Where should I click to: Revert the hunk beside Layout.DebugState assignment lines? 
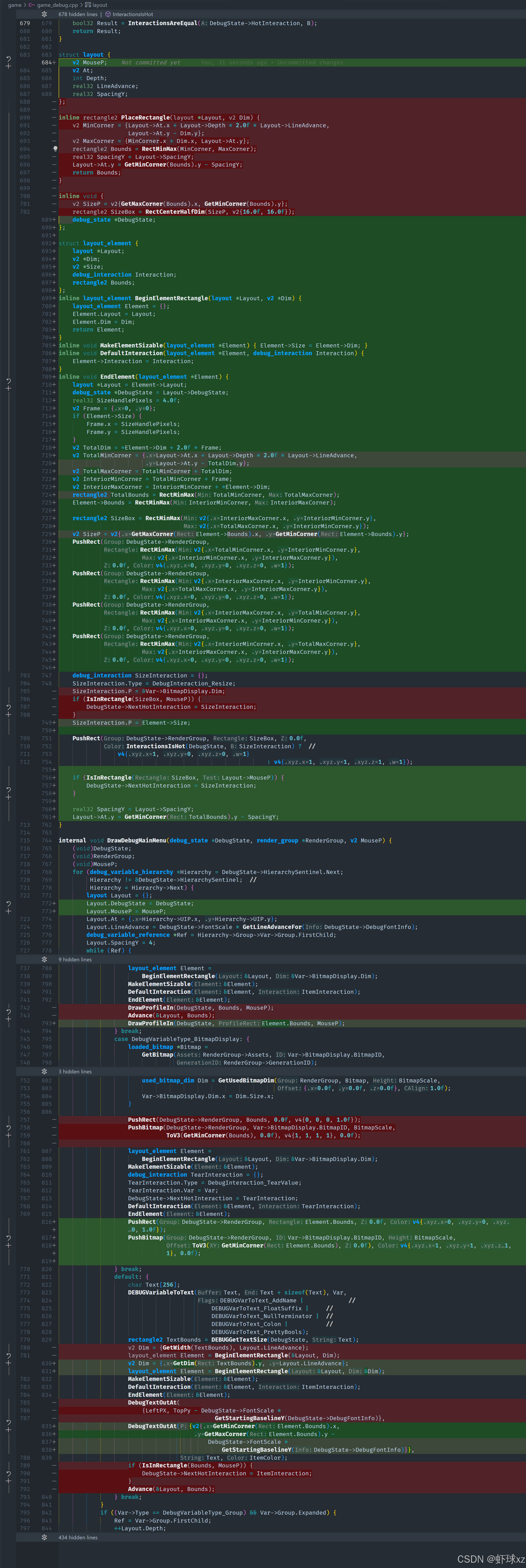pos(9,904)
